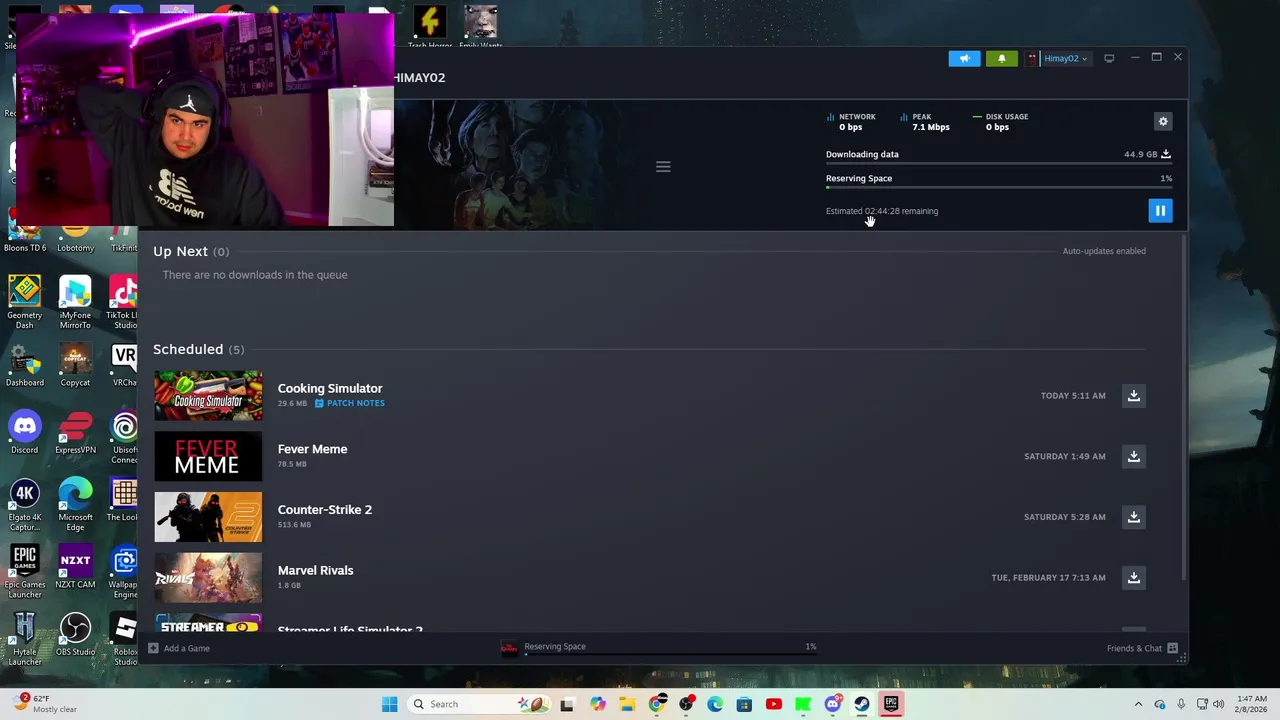The image size is (1280, 720).
Task: Open Dashboard desktop shortcut
Action: click(24, 365)
